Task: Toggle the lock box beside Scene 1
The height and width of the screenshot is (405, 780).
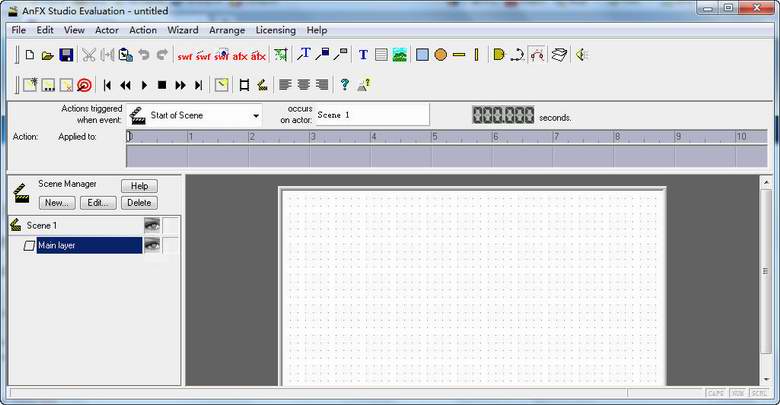Action: click(171, 225)
